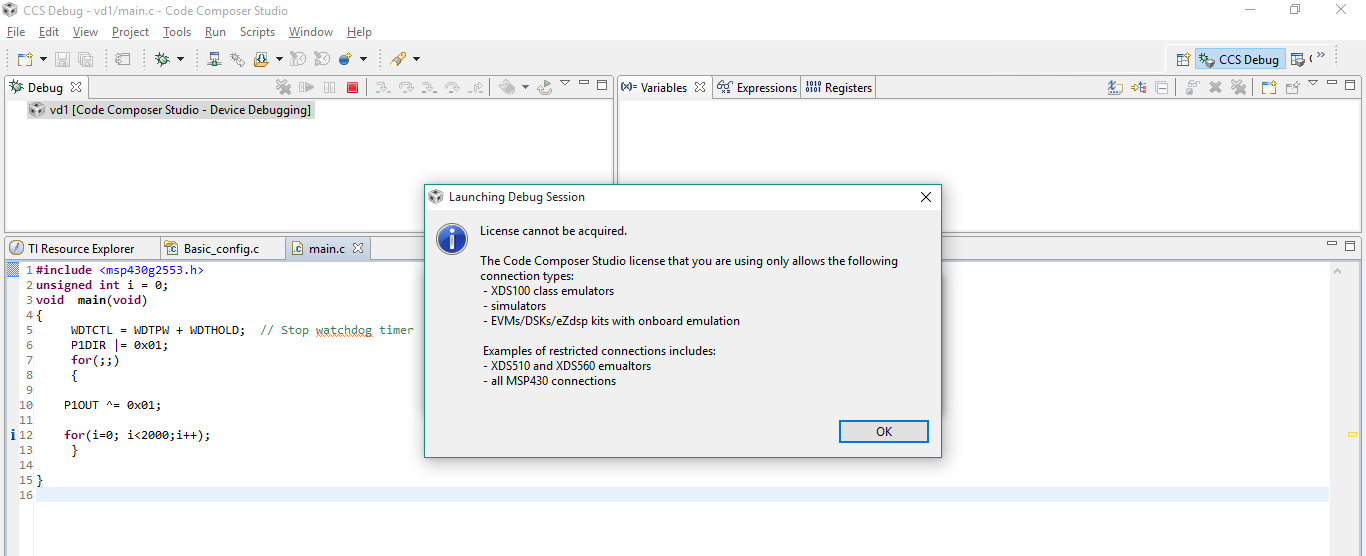Click the Load Program icon in toolbar
1366x556 pixels.
coord(261,60)
